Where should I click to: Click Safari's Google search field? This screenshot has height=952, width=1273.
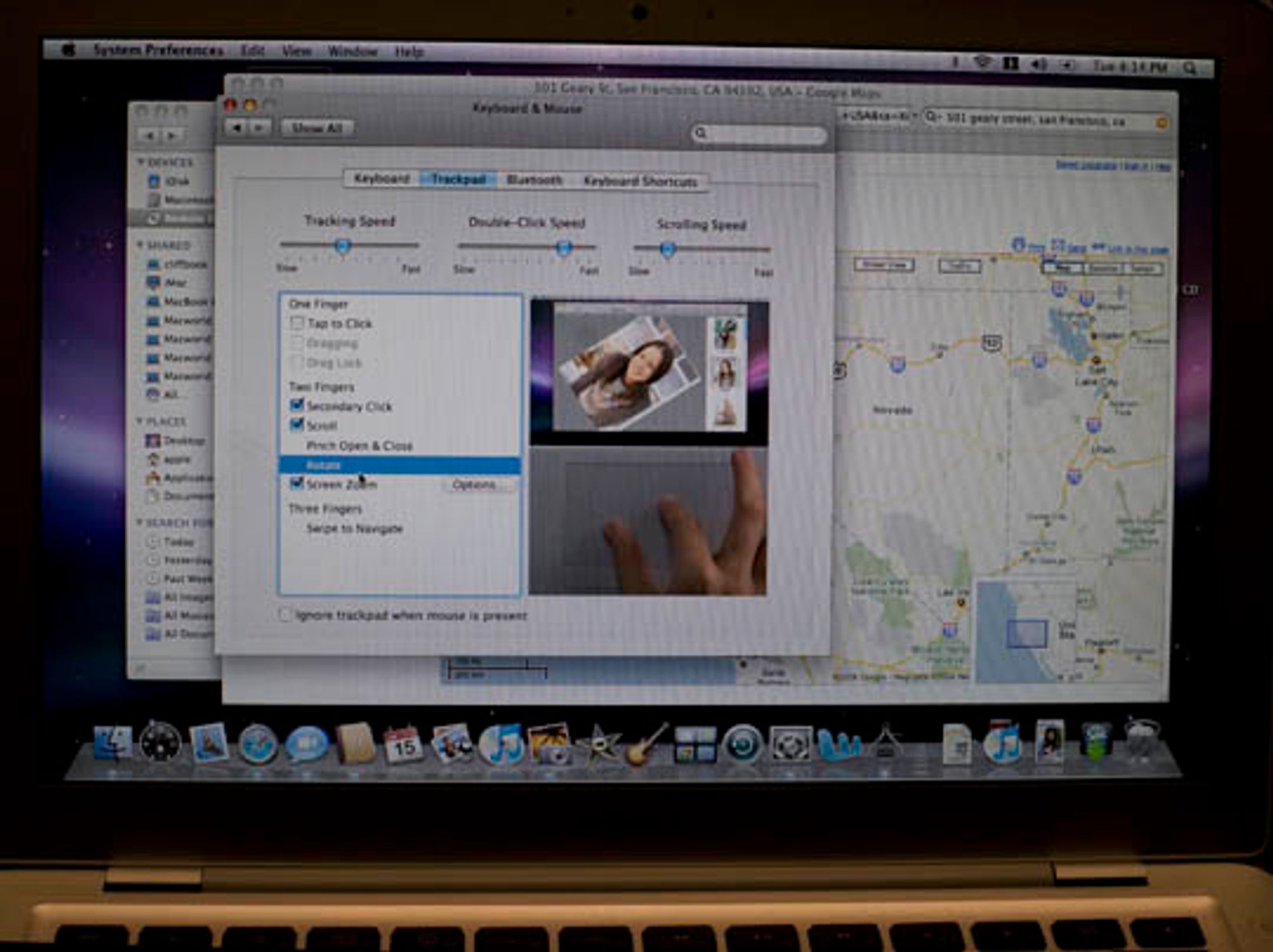[1046, 118]
